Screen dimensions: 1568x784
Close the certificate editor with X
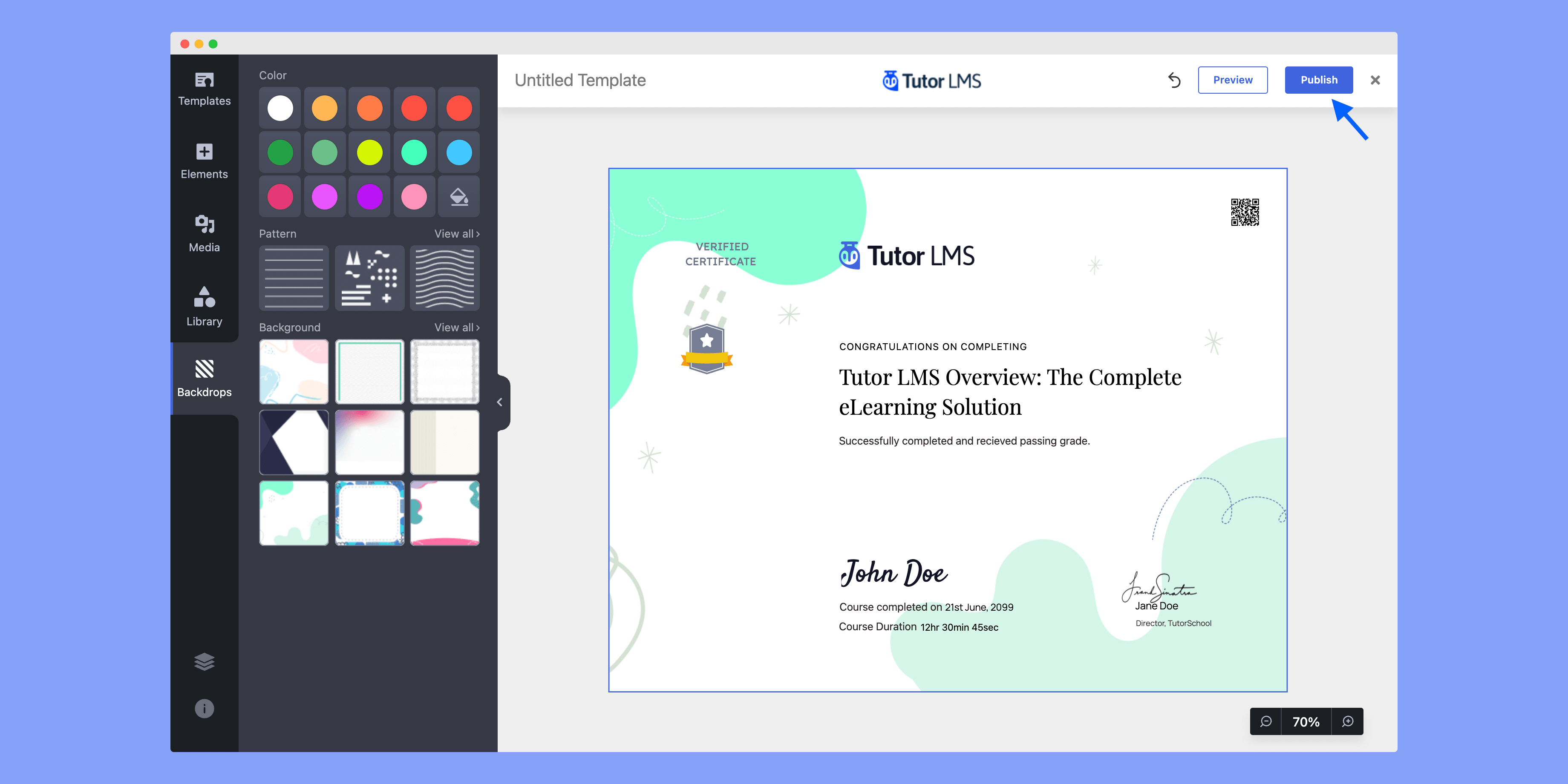[x=1375, y=80]
